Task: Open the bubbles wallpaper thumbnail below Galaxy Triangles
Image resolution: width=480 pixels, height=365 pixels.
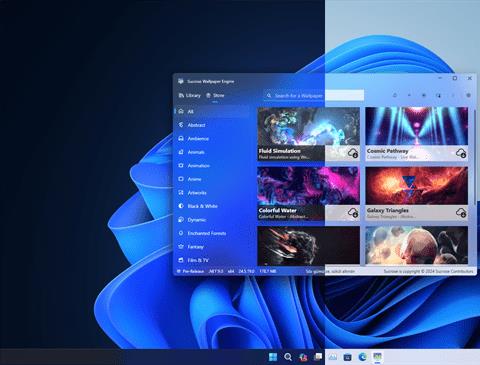Action: (x=417, y=246)
